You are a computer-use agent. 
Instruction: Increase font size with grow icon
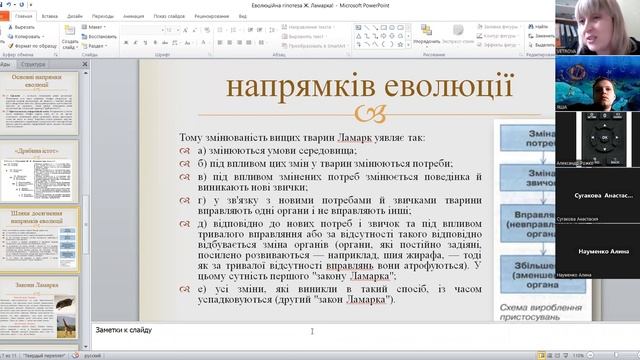[x=185, y=30]
